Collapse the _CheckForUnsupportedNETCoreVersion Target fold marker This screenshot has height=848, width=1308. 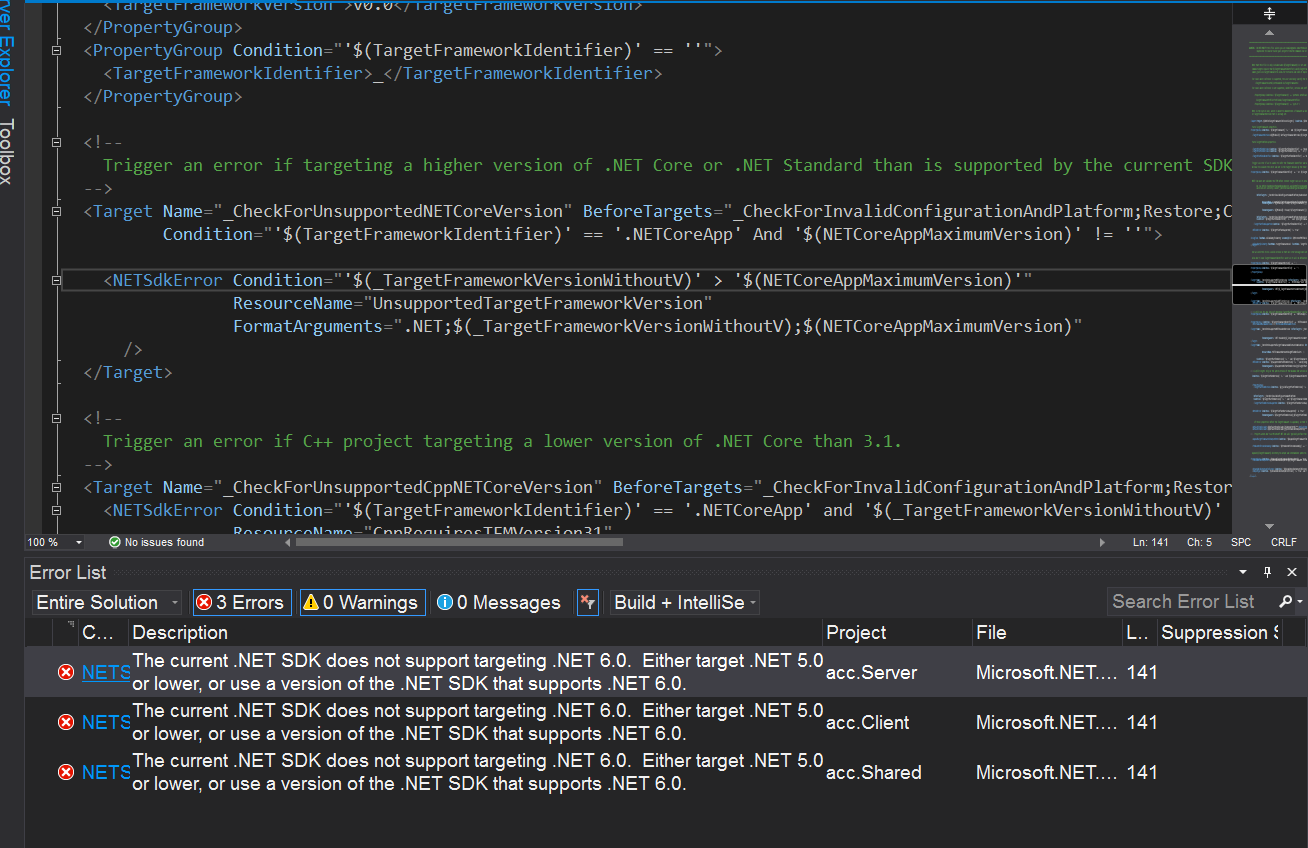point(56,211)
